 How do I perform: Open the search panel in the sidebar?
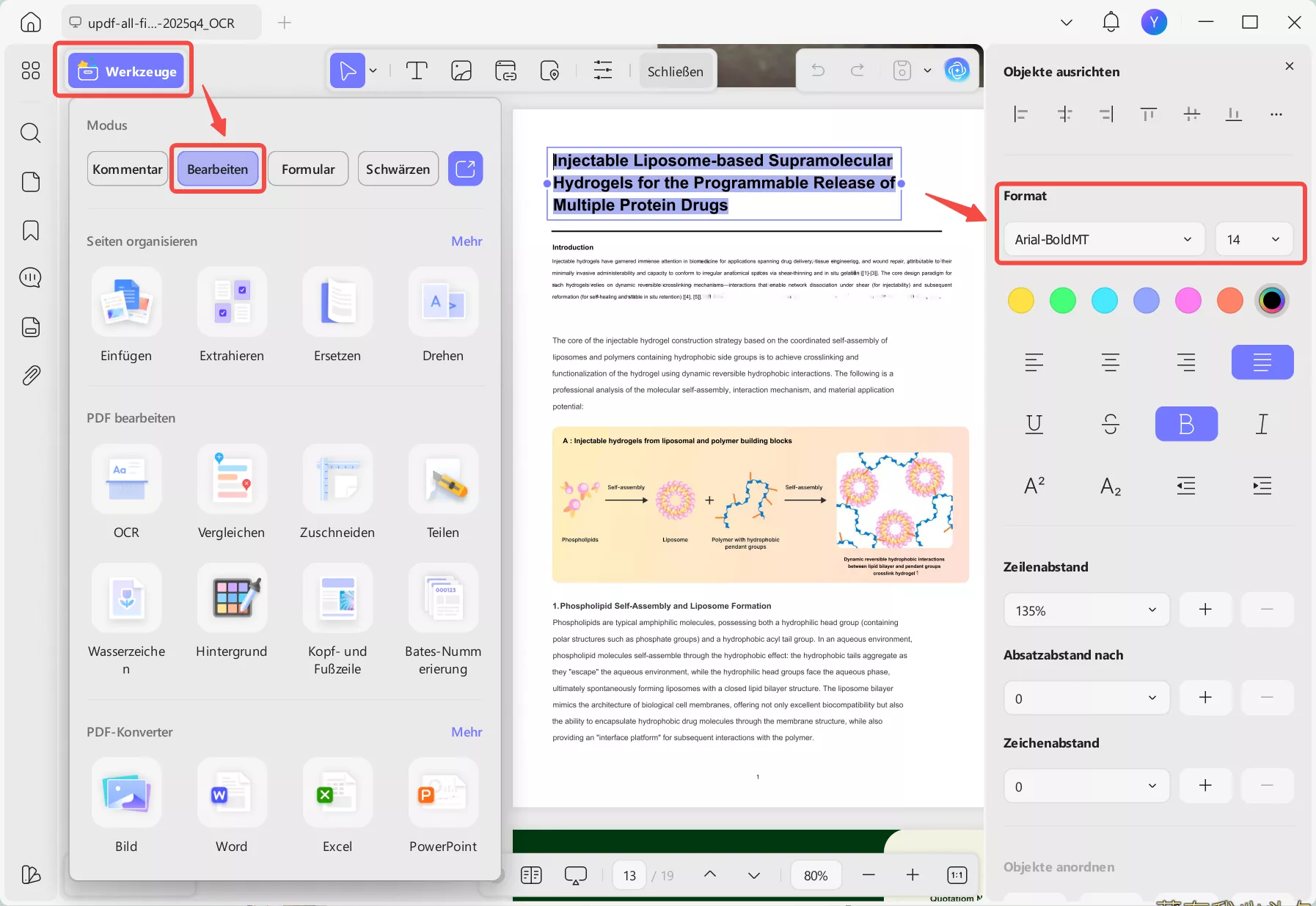point(30,133)
